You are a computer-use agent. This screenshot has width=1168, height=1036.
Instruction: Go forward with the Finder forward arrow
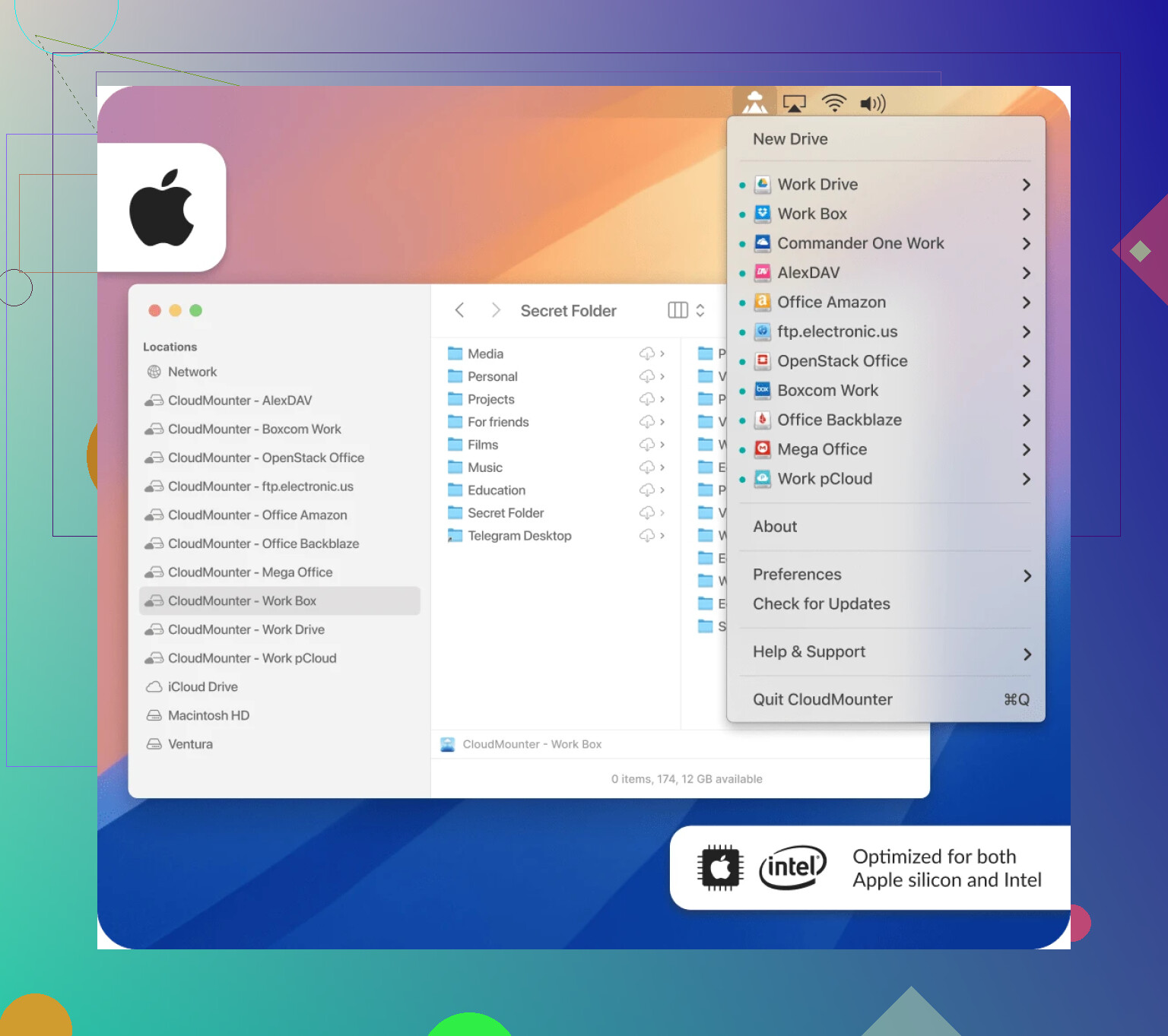point(496,310)
